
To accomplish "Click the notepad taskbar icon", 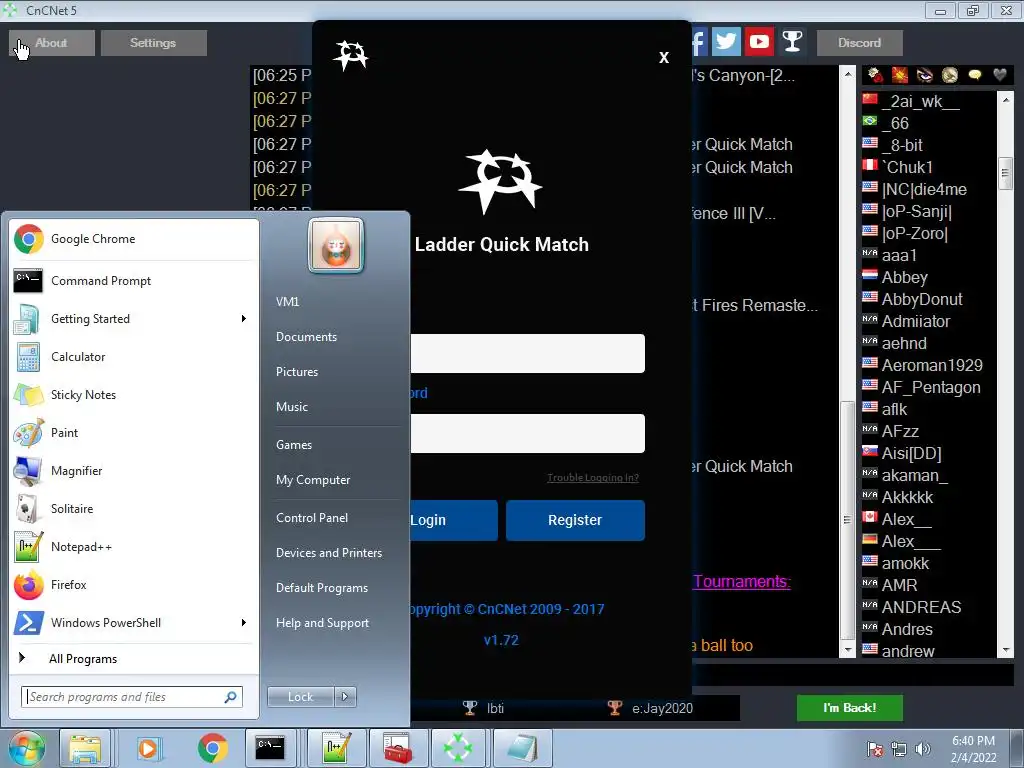I will [x=520, y=748].
